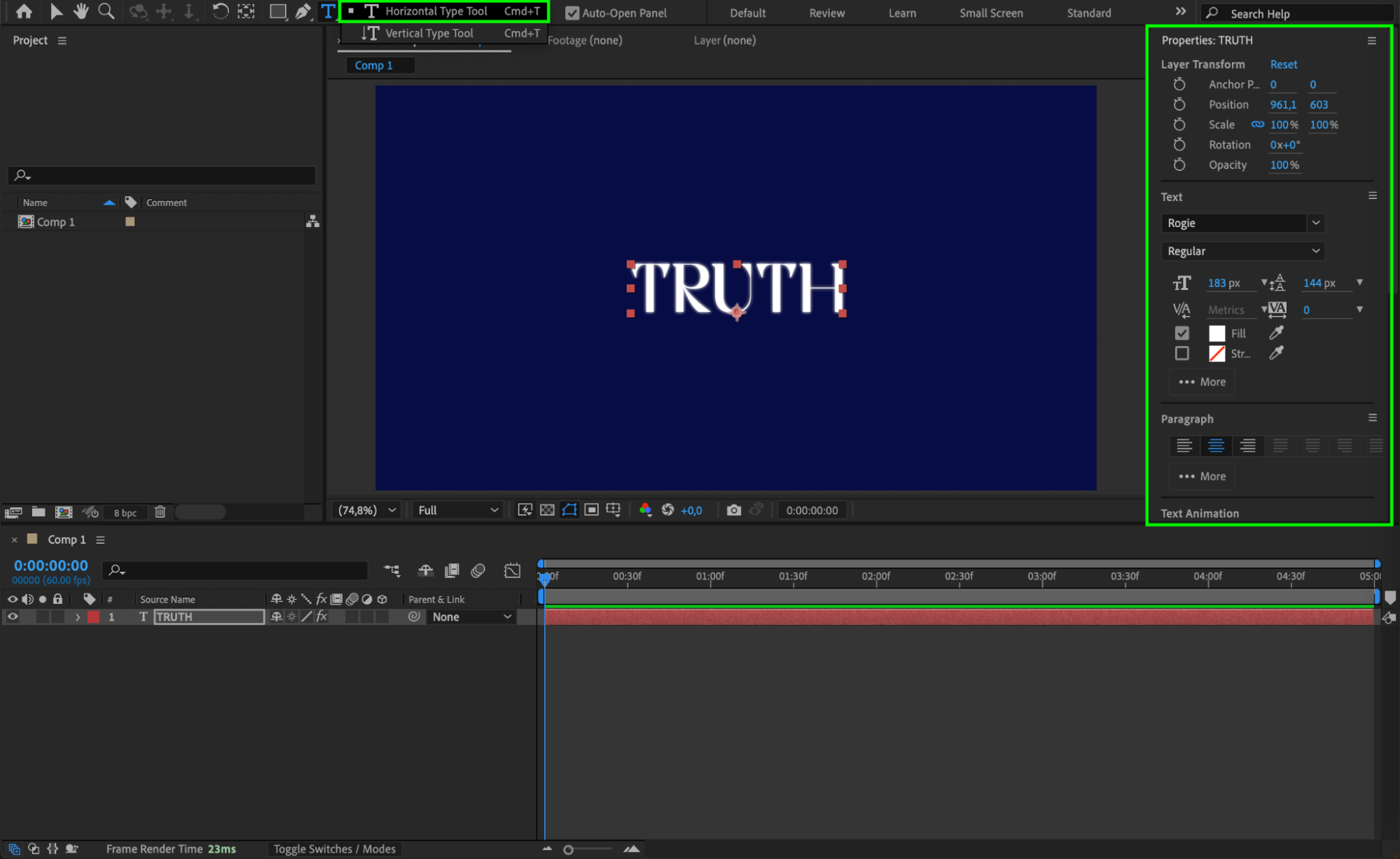Select the Hand tool
The height and width of the screenshot is (859, 1400).
81,11
